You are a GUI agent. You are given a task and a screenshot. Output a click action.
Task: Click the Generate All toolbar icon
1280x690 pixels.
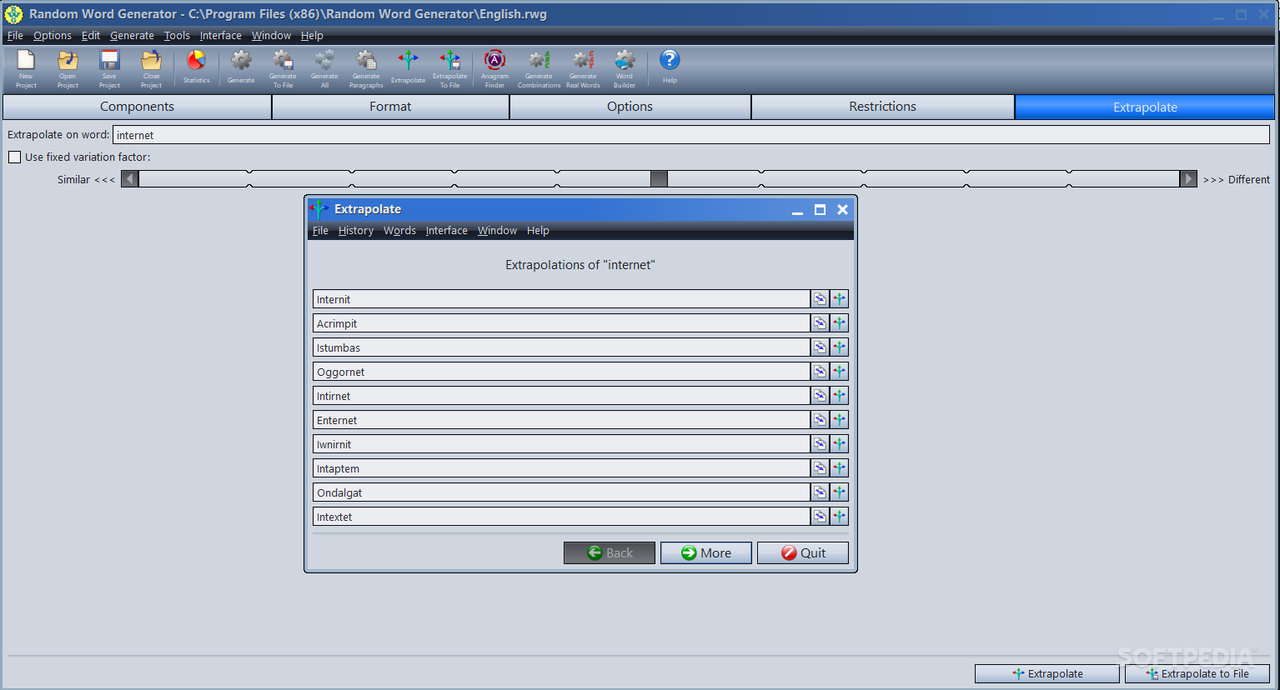tap(324, 68)
